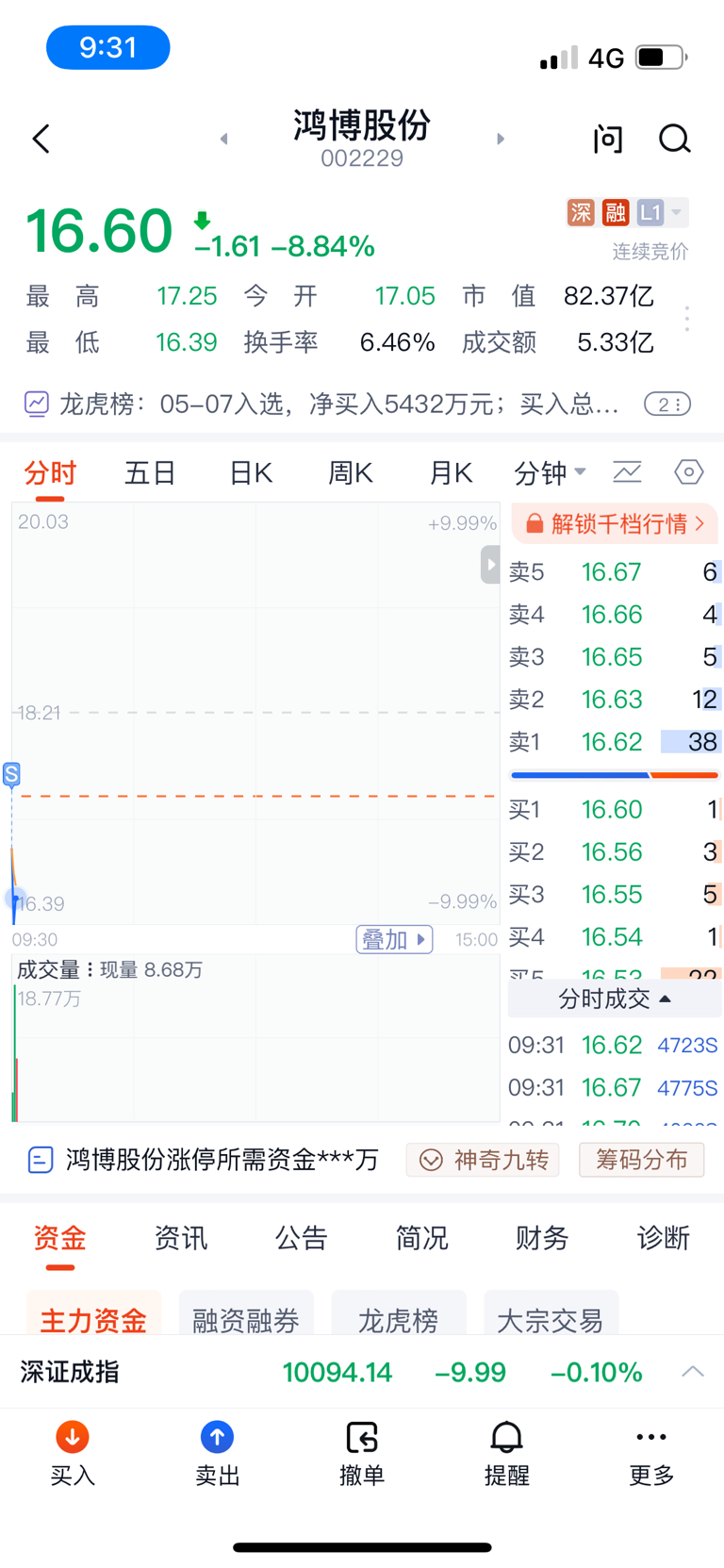Viewport: 724px width, 1568px height.
Task: Open the 龙虎榜 chart icon
Action: click(36, 404)
